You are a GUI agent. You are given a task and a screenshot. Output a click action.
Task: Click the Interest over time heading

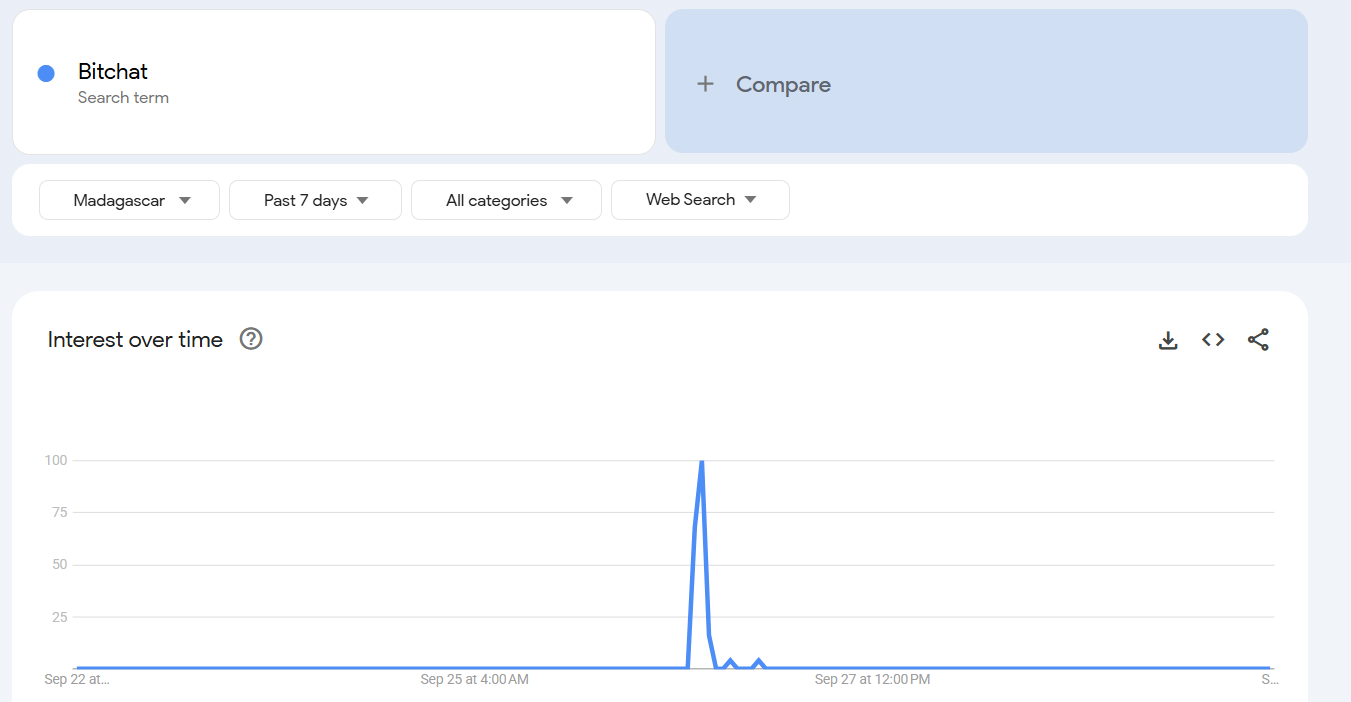coord(135,340)
